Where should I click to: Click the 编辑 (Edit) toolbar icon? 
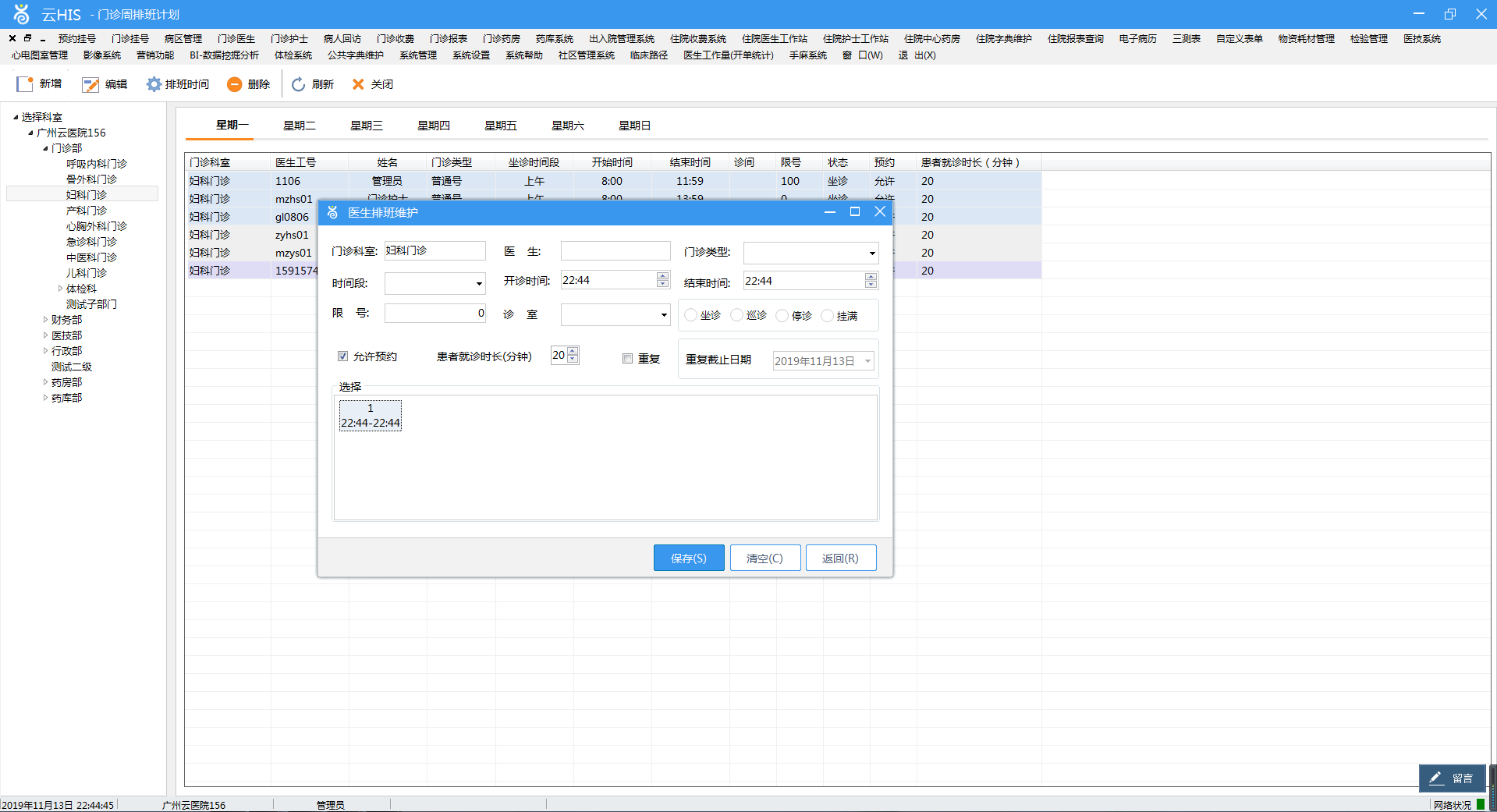(x=90, y=84)
